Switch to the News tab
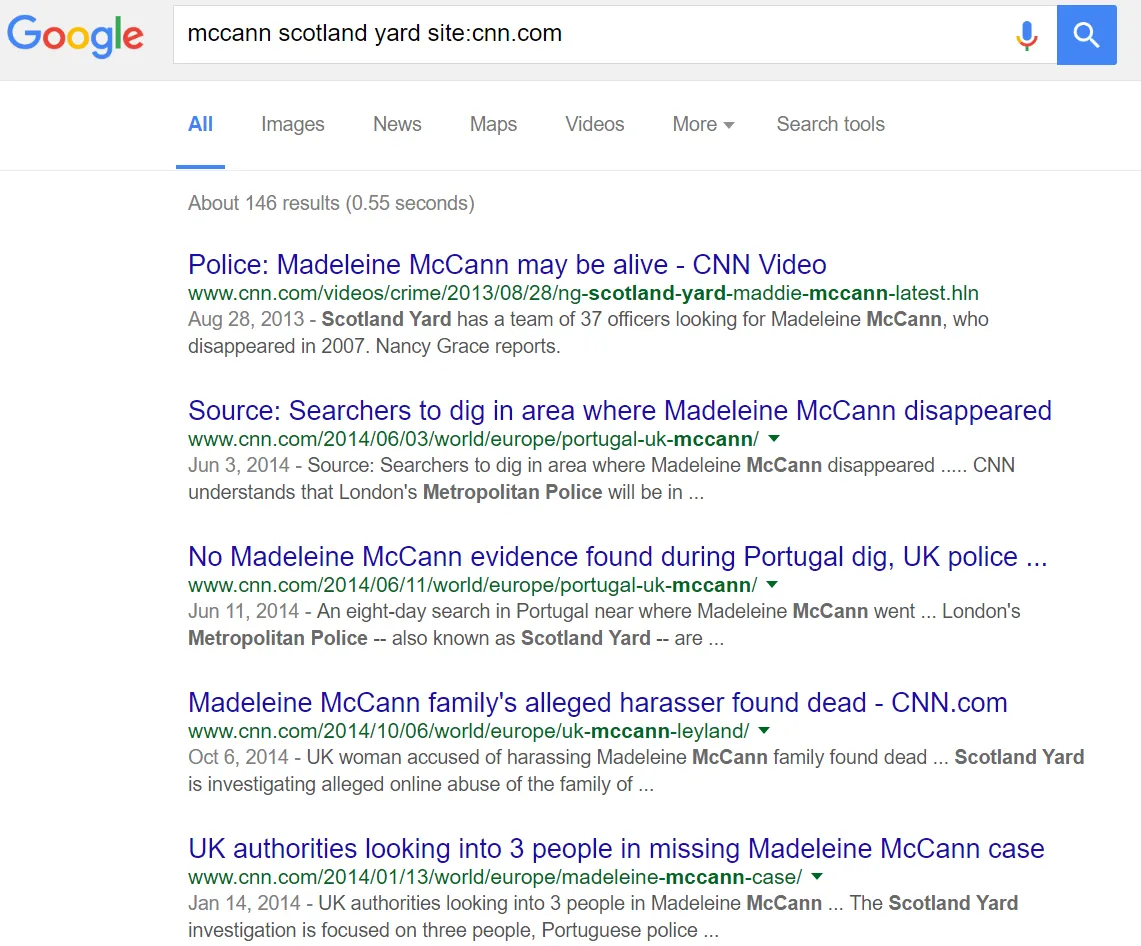Viewport: 1141px width, 946px height. (x=397, y=124)
